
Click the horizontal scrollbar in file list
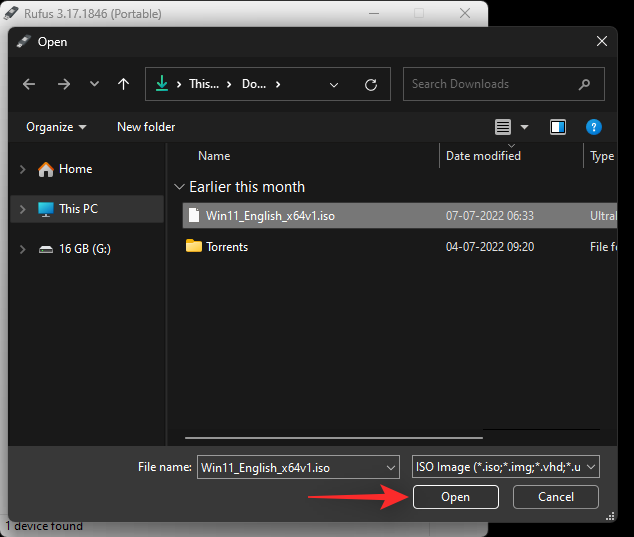click(334, 438)
